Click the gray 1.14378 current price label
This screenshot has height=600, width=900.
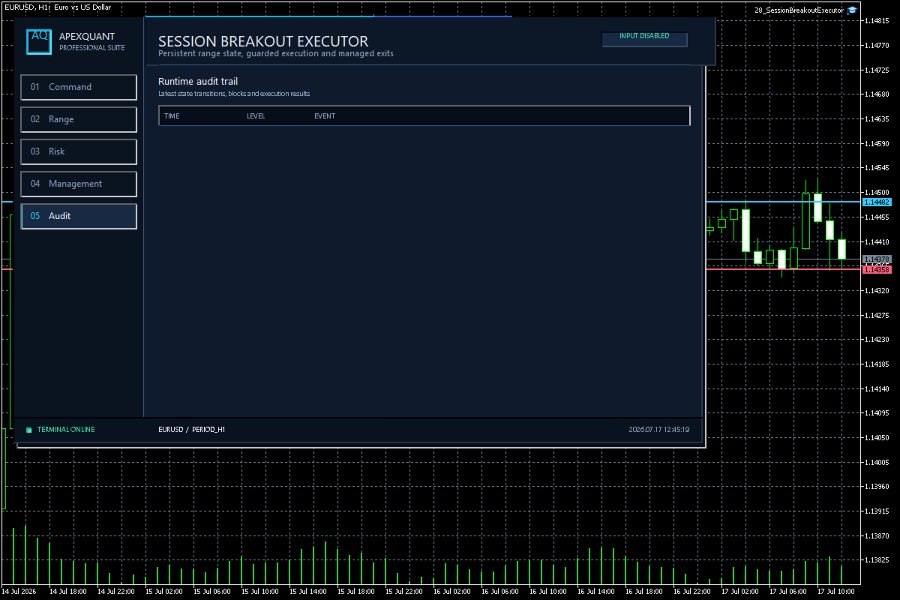click(x=876, y=260)
